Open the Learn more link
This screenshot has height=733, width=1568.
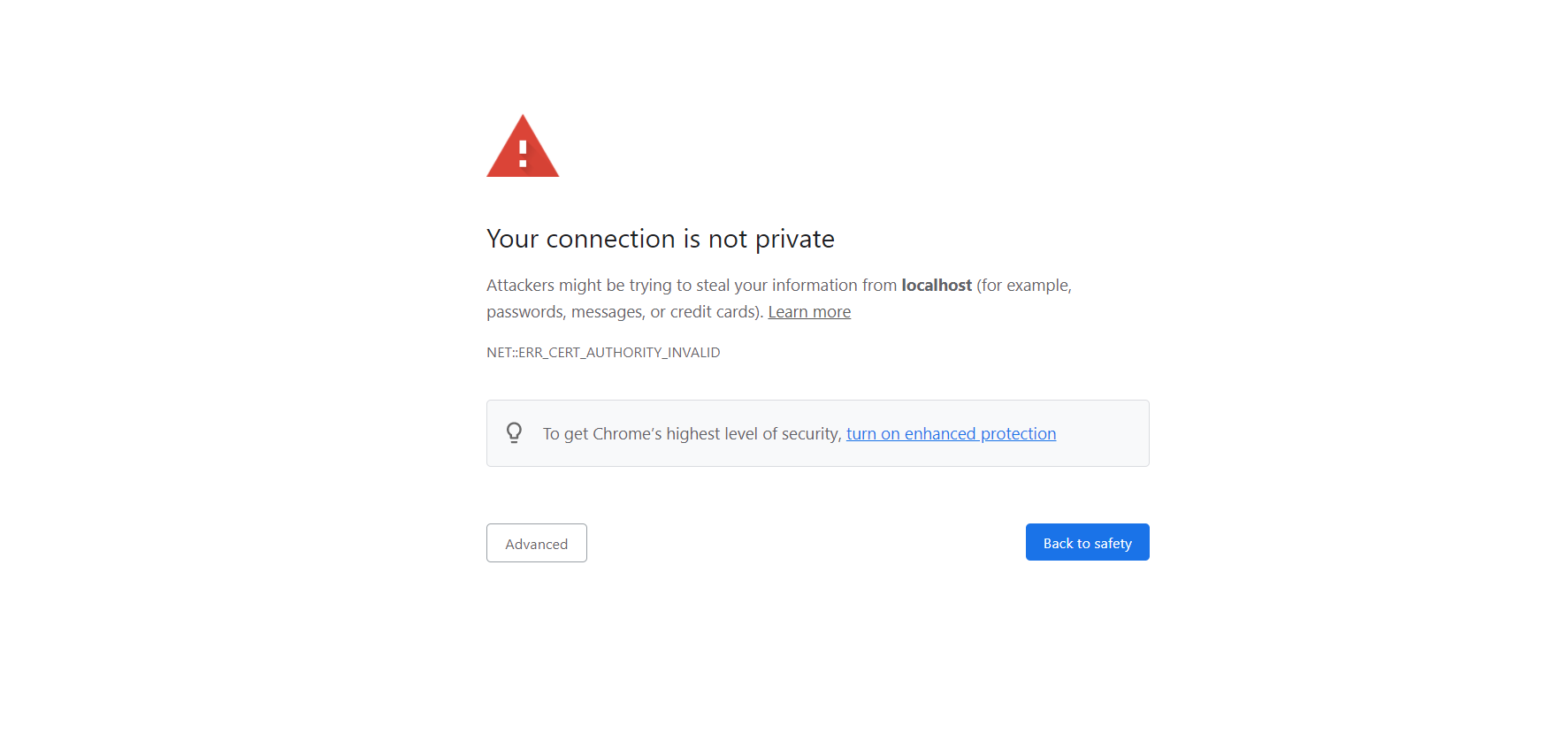809,312
